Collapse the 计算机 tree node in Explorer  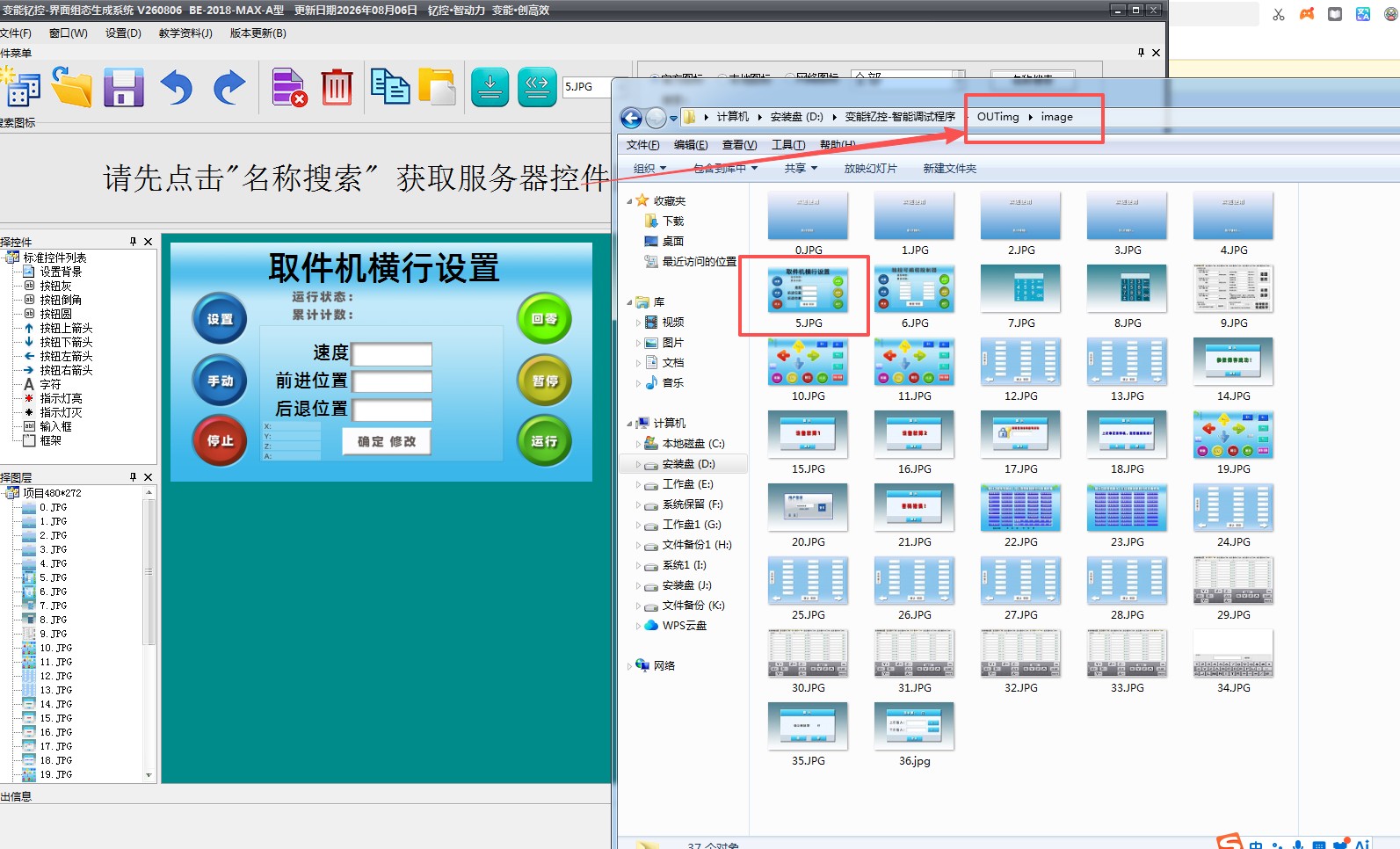point(629,424)
